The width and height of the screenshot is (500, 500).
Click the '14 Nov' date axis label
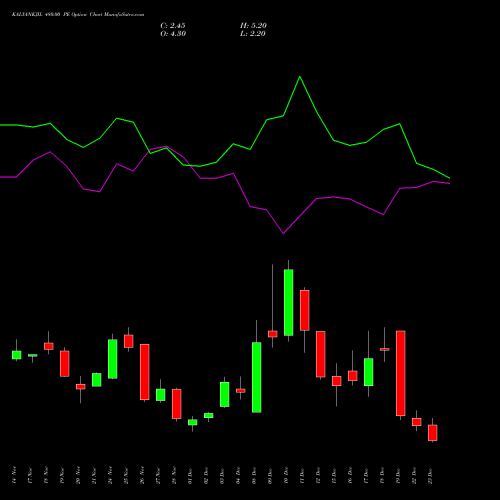coord(14,475)
